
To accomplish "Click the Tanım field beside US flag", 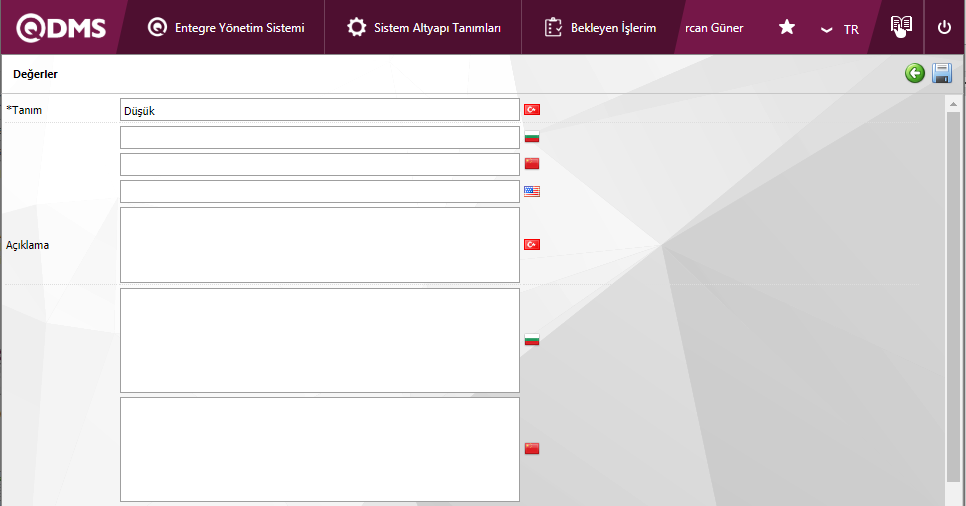I will tap(320, 192).
